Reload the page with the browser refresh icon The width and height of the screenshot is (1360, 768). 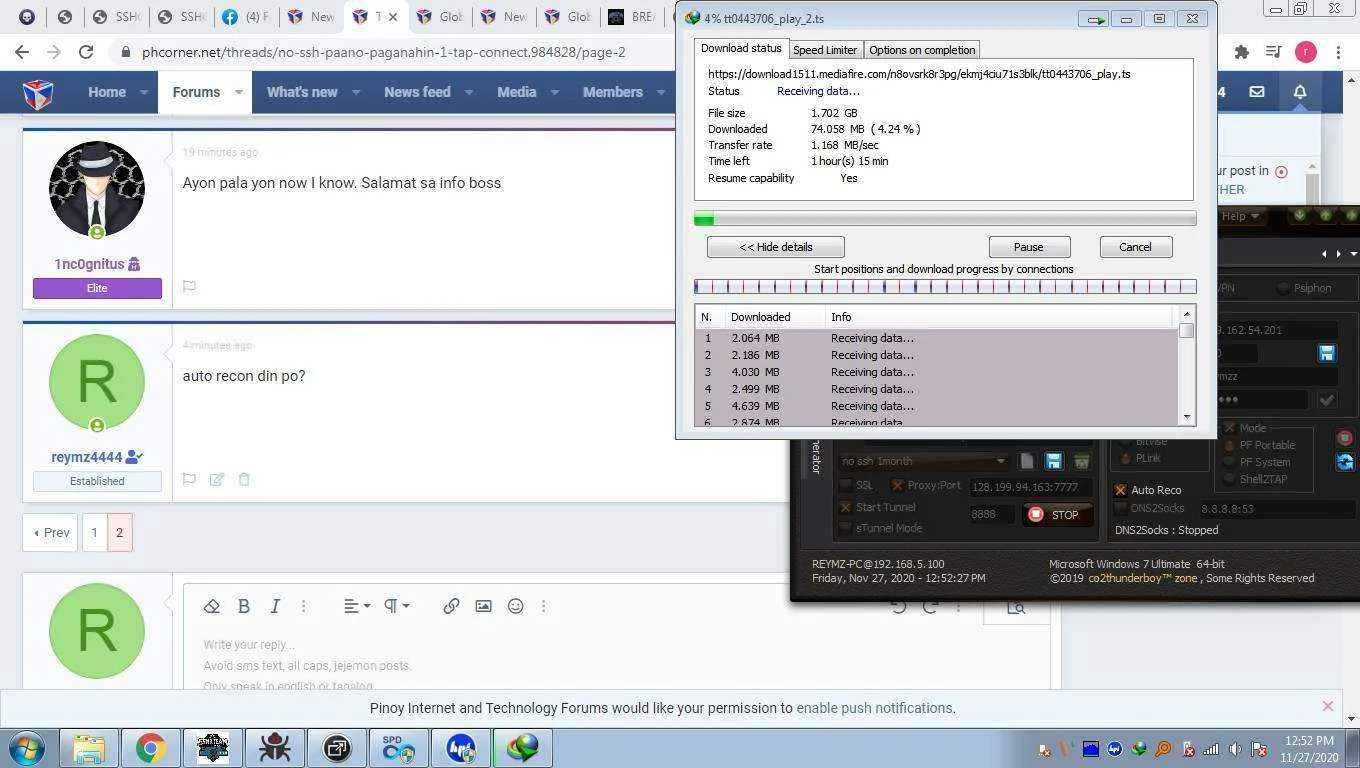click(86, 52)
